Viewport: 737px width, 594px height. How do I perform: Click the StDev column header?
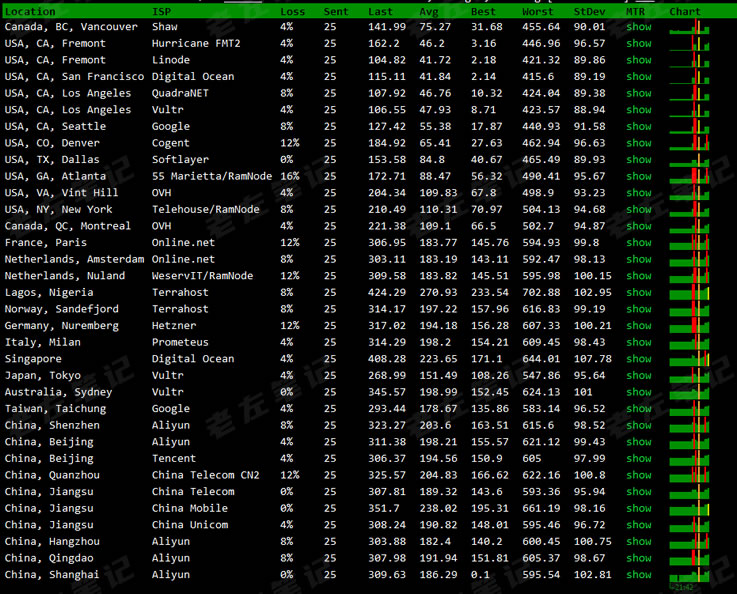coord(589,12)
